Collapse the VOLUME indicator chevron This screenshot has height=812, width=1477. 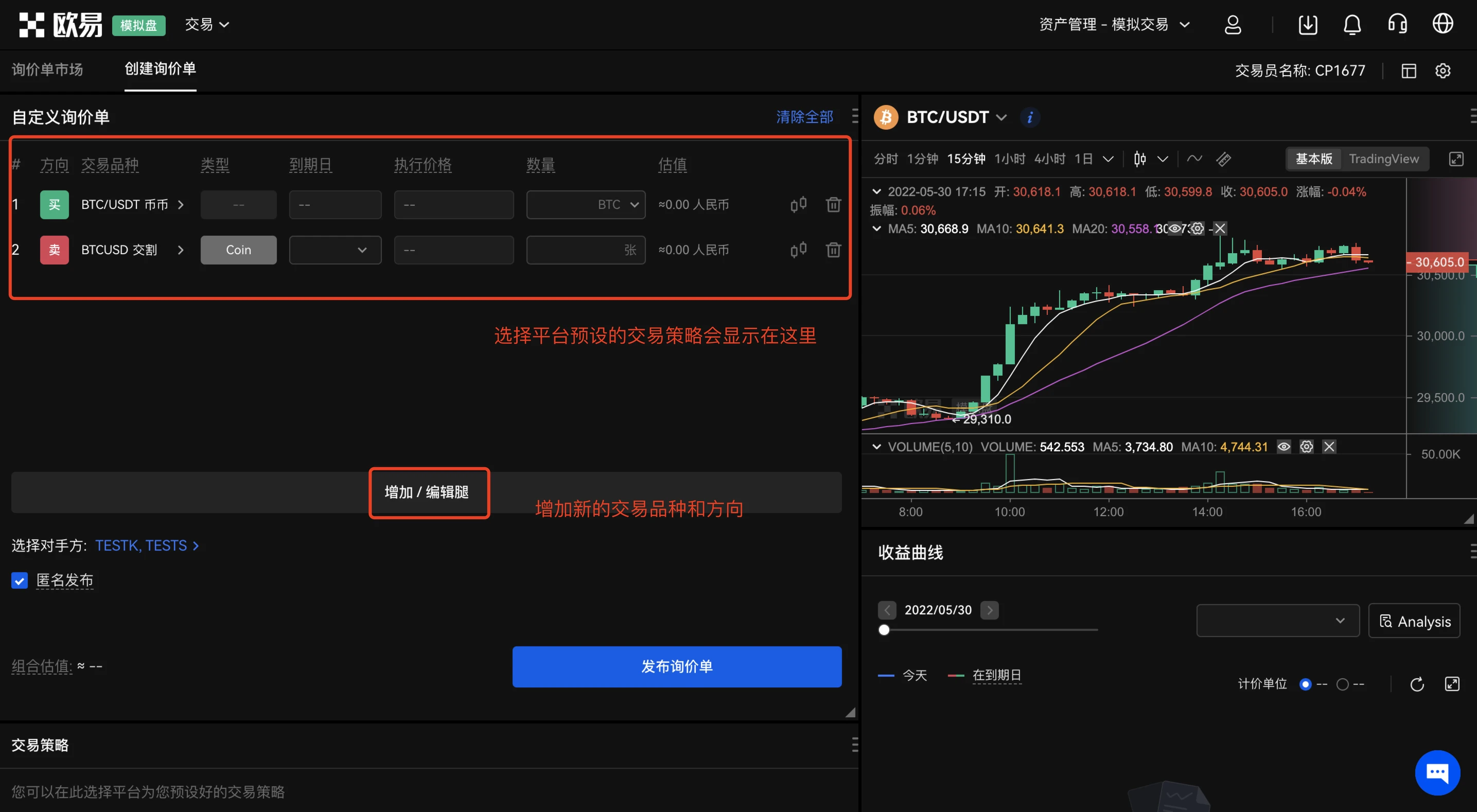876,447
